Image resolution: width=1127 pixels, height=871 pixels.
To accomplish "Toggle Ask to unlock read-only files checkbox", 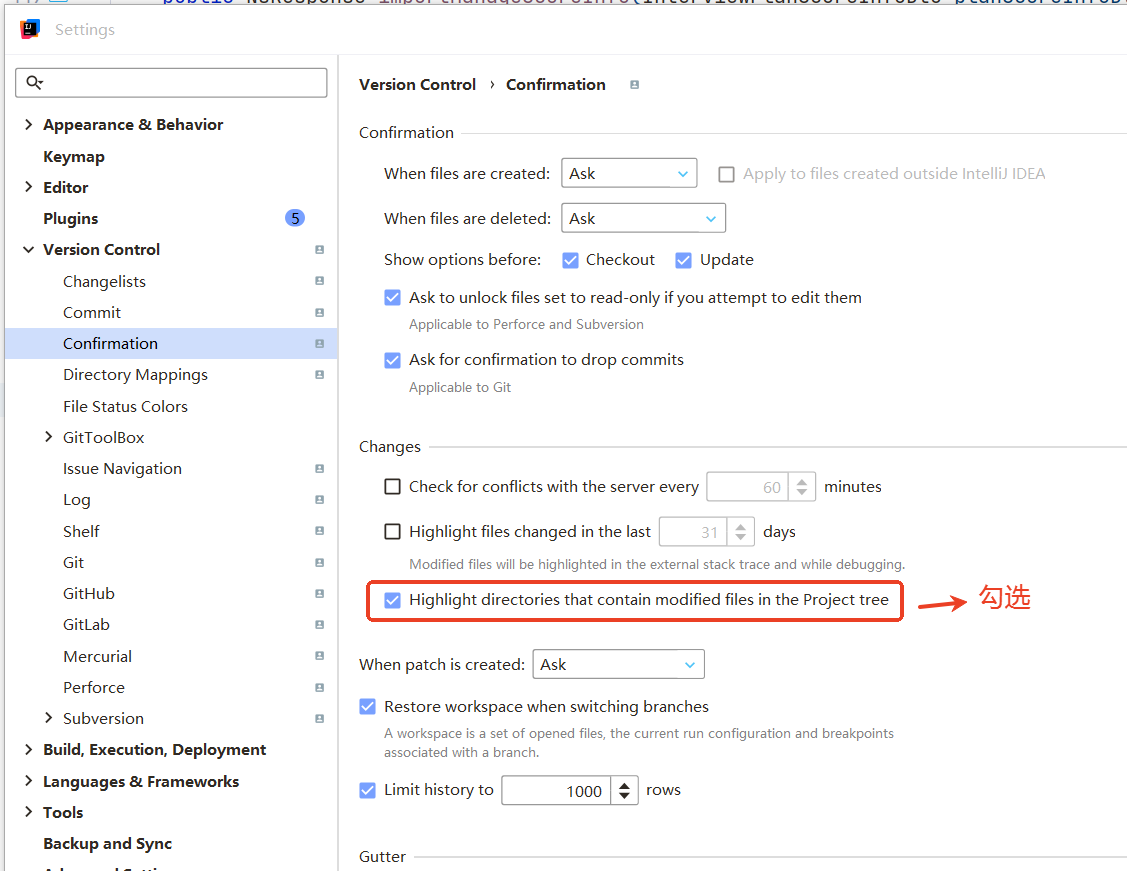I will (392, 298).
